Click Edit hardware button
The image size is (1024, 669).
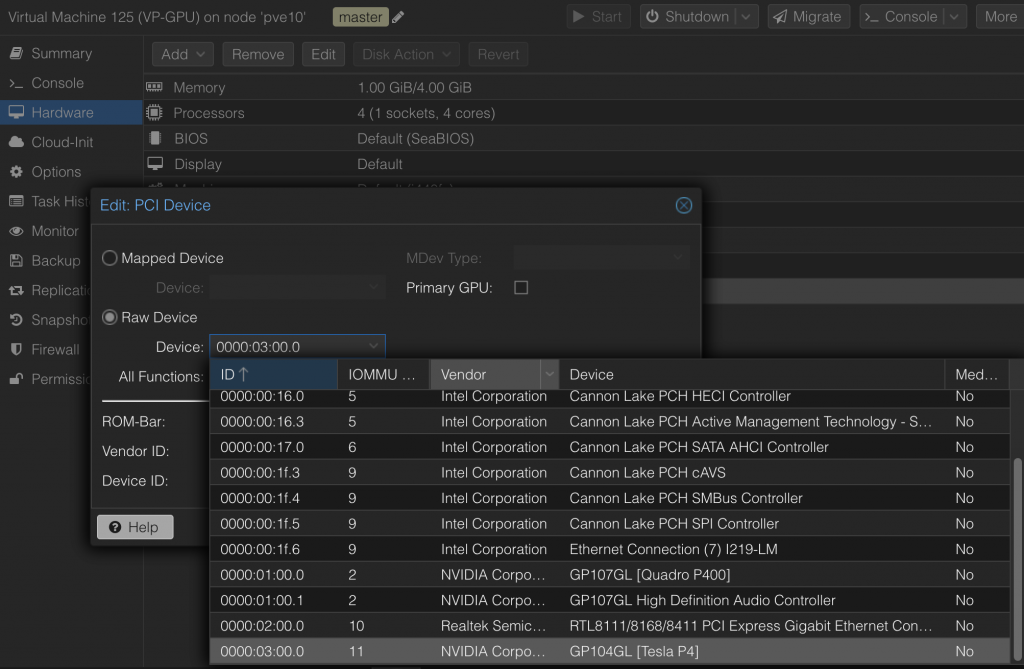(323, 54)
